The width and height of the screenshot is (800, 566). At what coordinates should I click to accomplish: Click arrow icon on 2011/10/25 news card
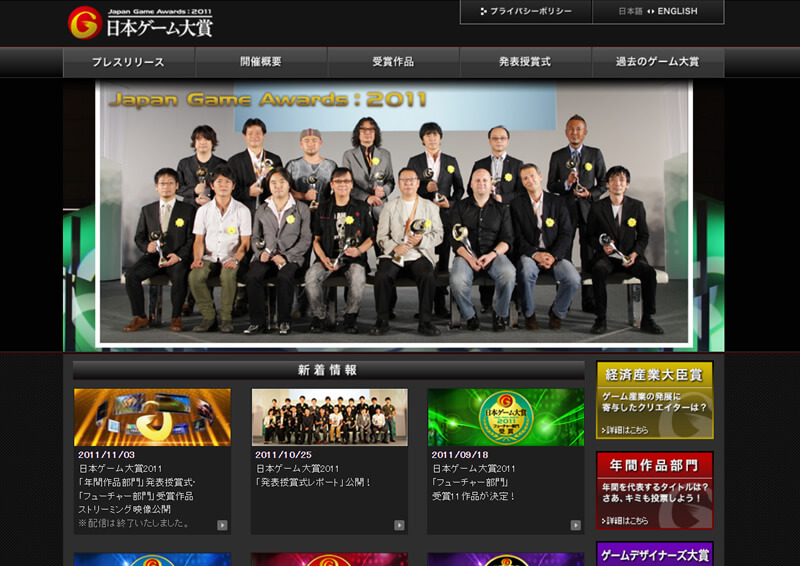[x=399, y=525]
